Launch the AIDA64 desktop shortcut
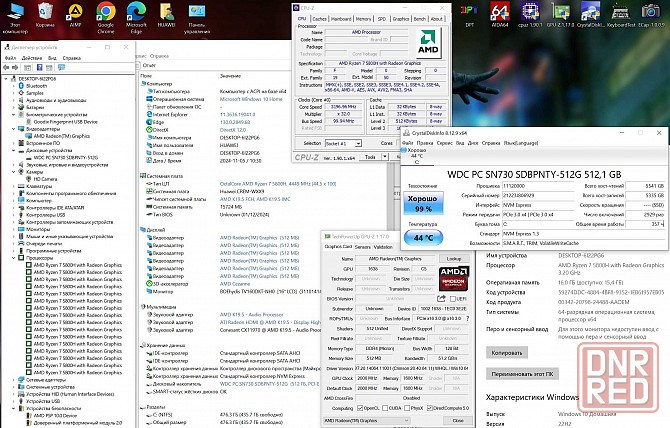 [500, 15]
